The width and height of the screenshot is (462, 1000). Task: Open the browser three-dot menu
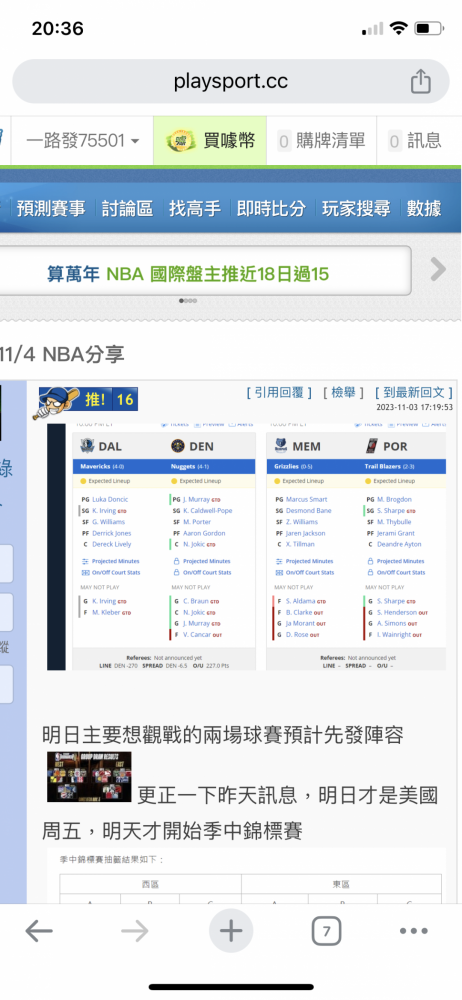pos(414,931)
